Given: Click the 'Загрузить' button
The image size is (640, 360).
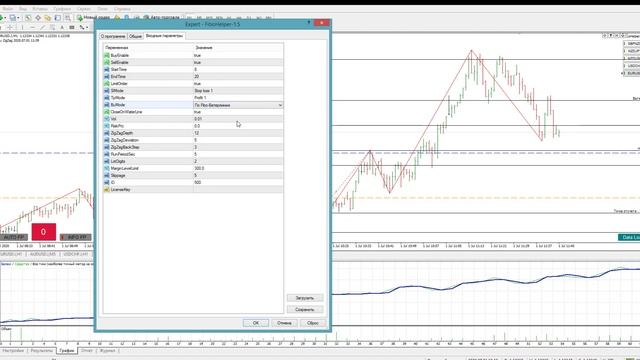Looking at the screenshot, I should [x=304, y=298].
